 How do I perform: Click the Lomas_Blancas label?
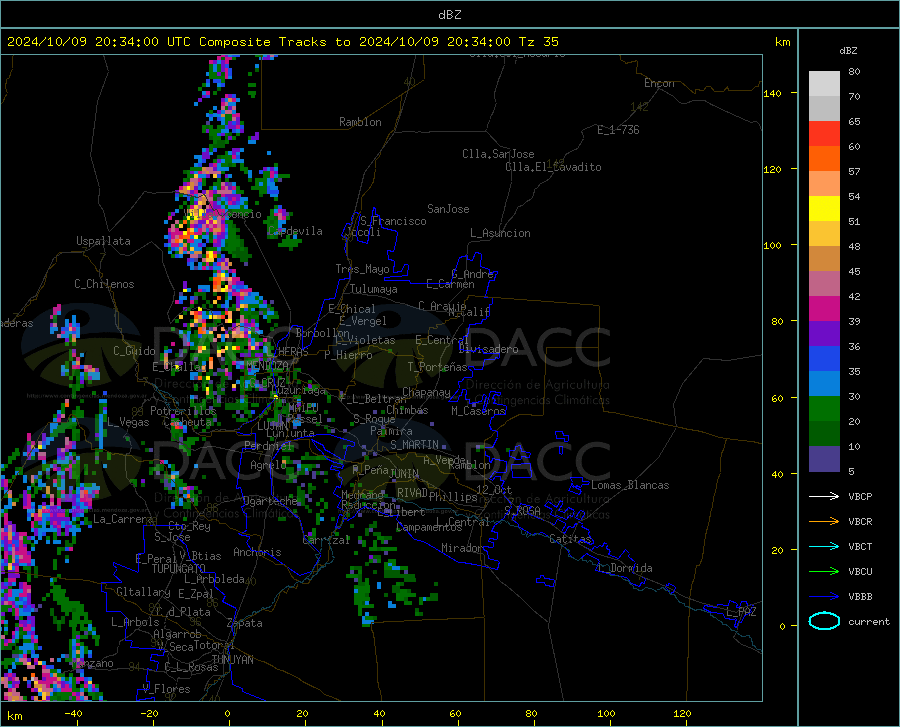[630, 485]
